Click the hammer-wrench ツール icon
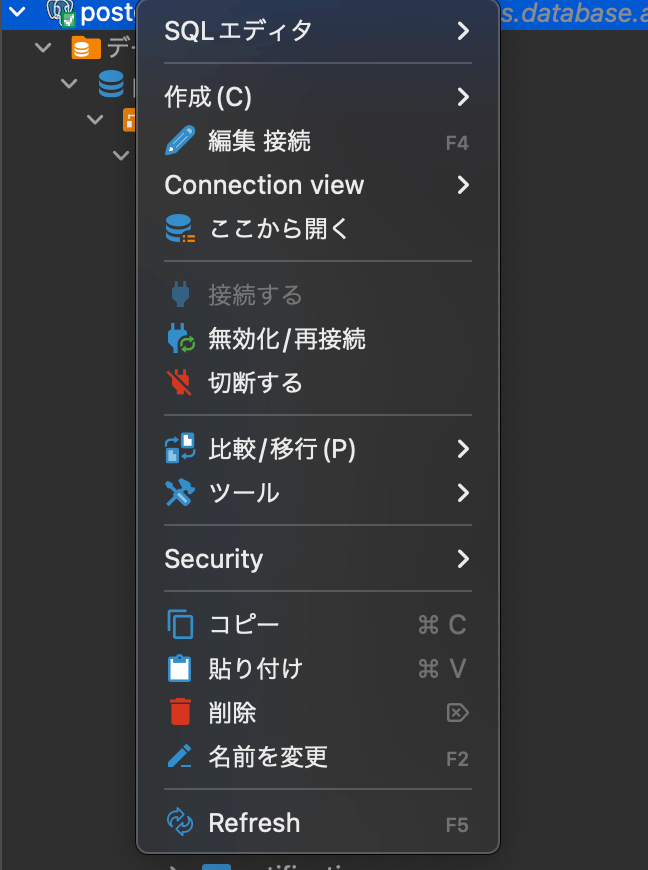The height and width of the screenshot is (870, 648). point(180,493)
